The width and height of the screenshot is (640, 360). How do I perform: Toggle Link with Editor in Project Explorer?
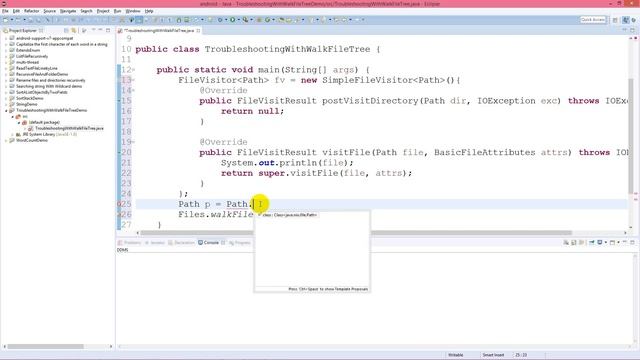(x=73, y=31)
